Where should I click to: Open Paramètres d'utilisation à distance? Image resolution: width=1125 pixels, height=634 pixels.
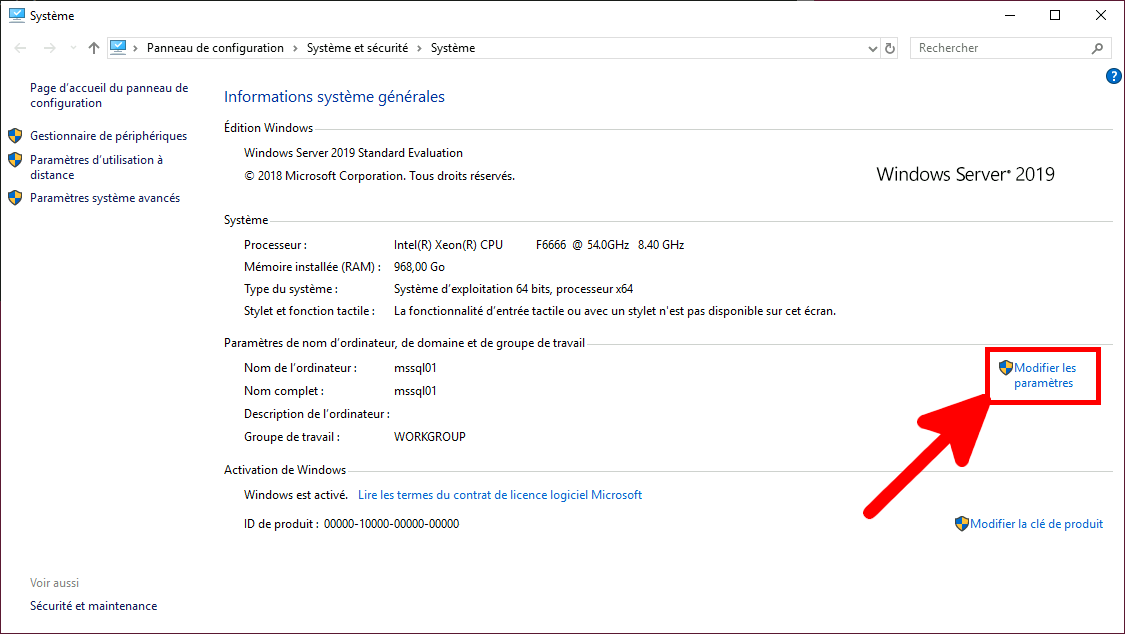(96, 167)
